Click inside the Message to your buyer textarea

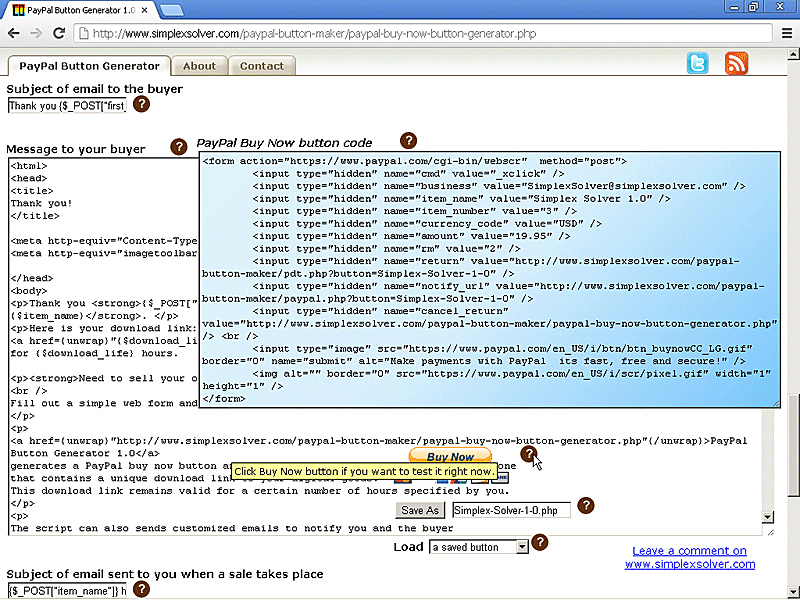pos(102,347)
